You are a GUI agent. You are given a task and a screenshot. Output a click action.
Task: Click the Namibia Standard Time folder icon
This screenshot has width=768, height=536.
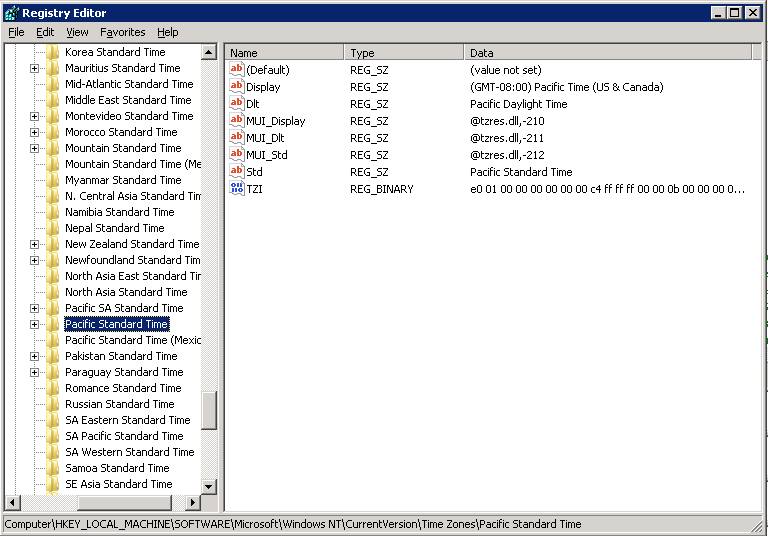tap(52, 212)
